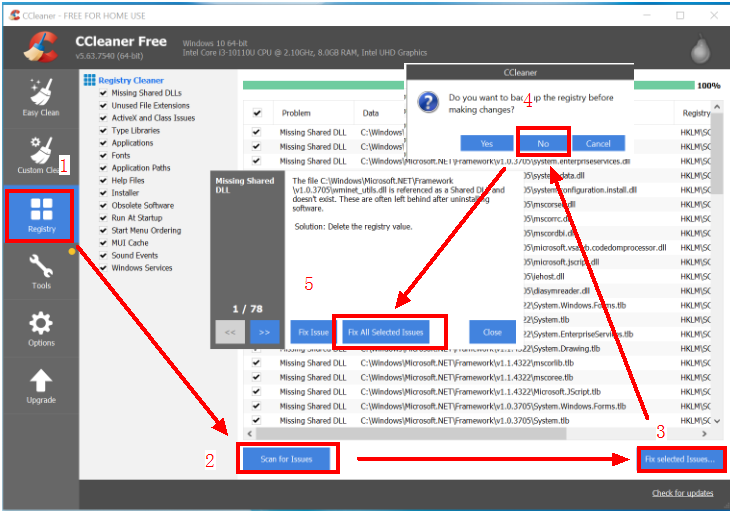This screenshot has height=511, width=731.
Task: Start scan with Scan for Issues
Action: click(x=287, y=459)
